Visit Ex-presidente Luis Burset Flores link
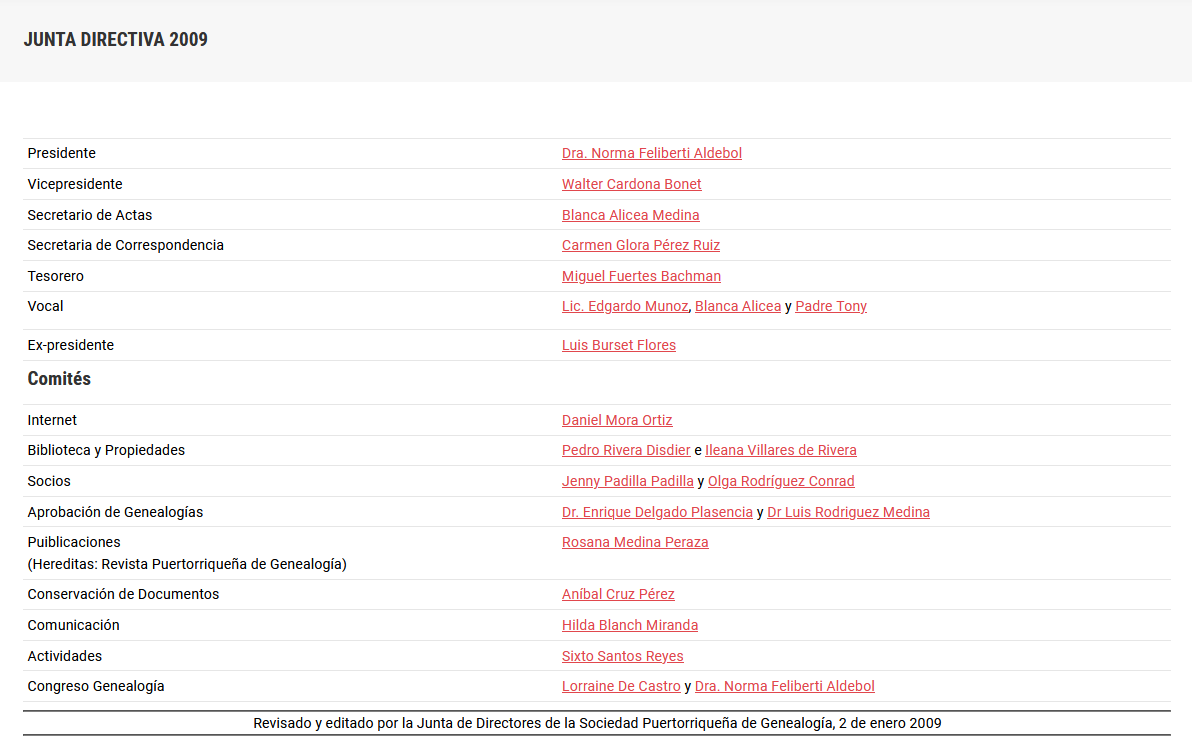1192x750 pixels. [618, 345]
